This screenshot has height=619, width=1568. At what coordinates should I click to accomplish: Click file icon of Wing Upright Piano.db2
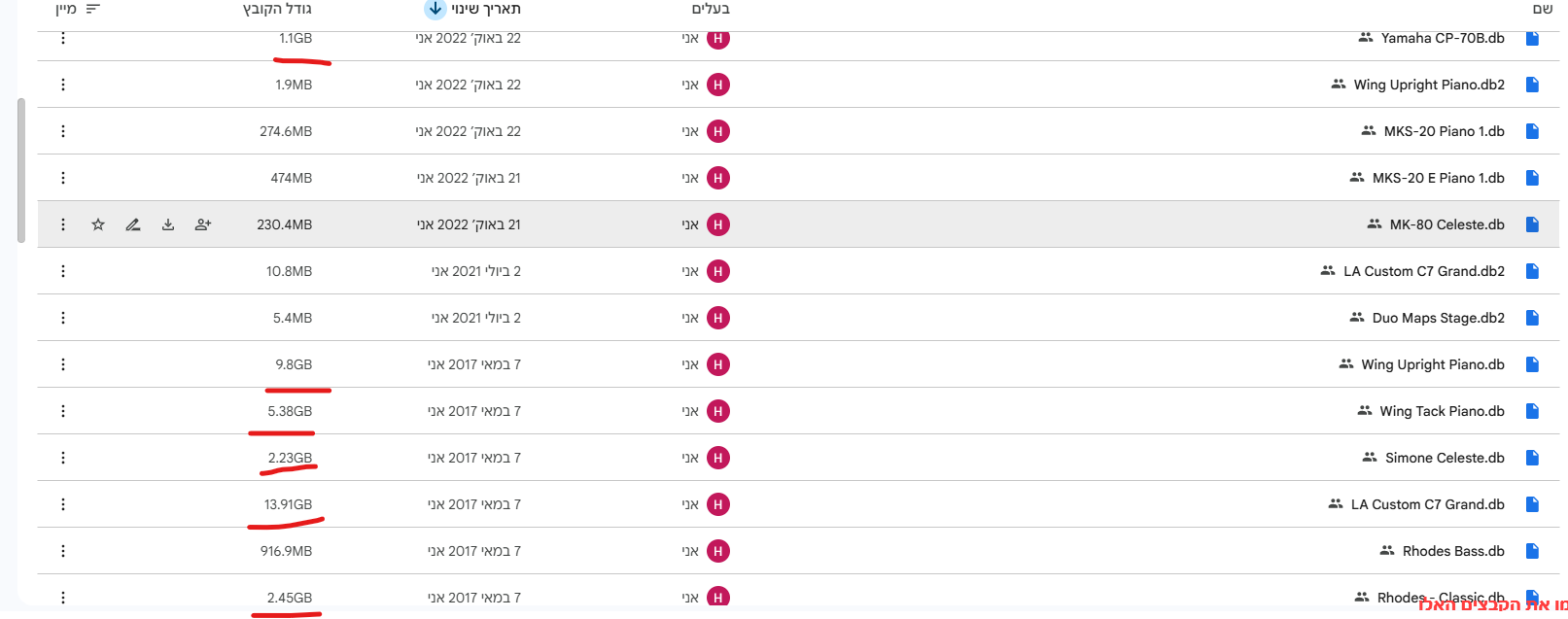coord(1532,85)
